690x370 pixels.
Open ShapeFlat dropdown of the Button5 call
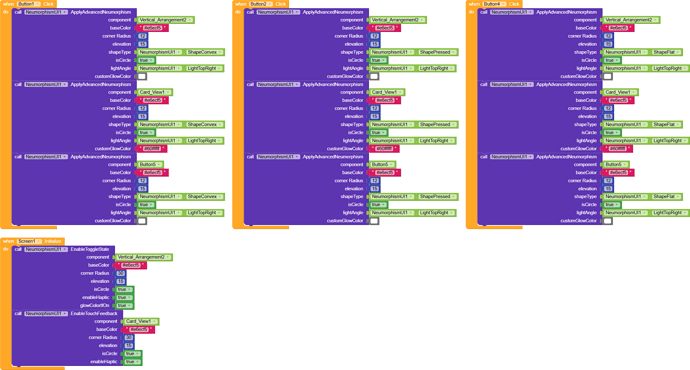point(666,197)
